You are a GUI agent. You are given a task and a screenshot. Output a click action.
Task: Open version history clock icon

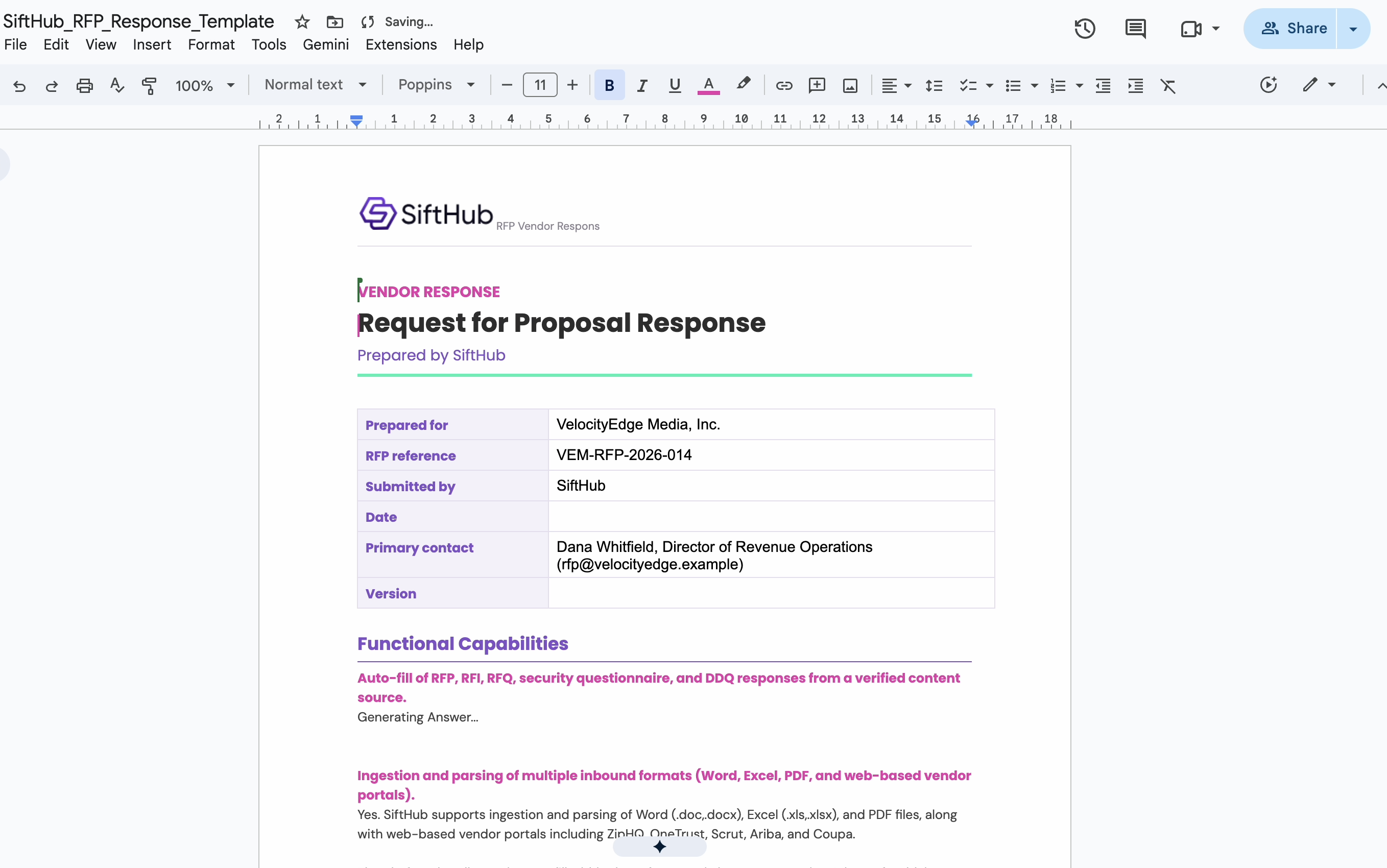[x=1085, y=28]
